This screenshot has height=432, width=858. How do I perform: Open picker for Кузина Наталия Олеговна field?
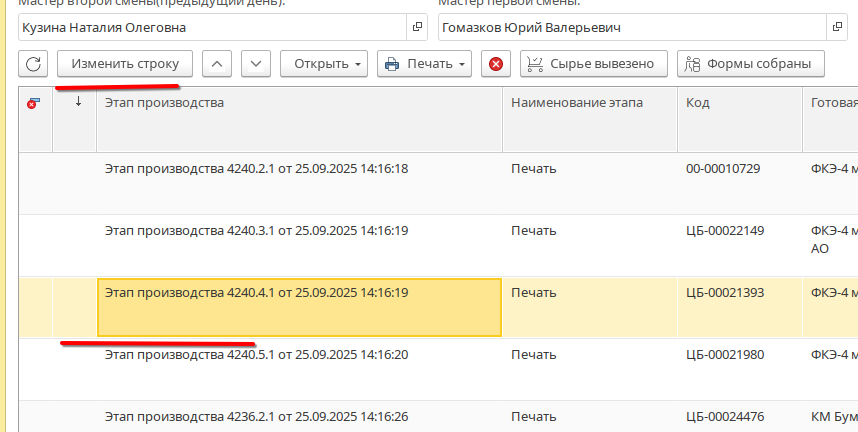click(x=417, y=28)
